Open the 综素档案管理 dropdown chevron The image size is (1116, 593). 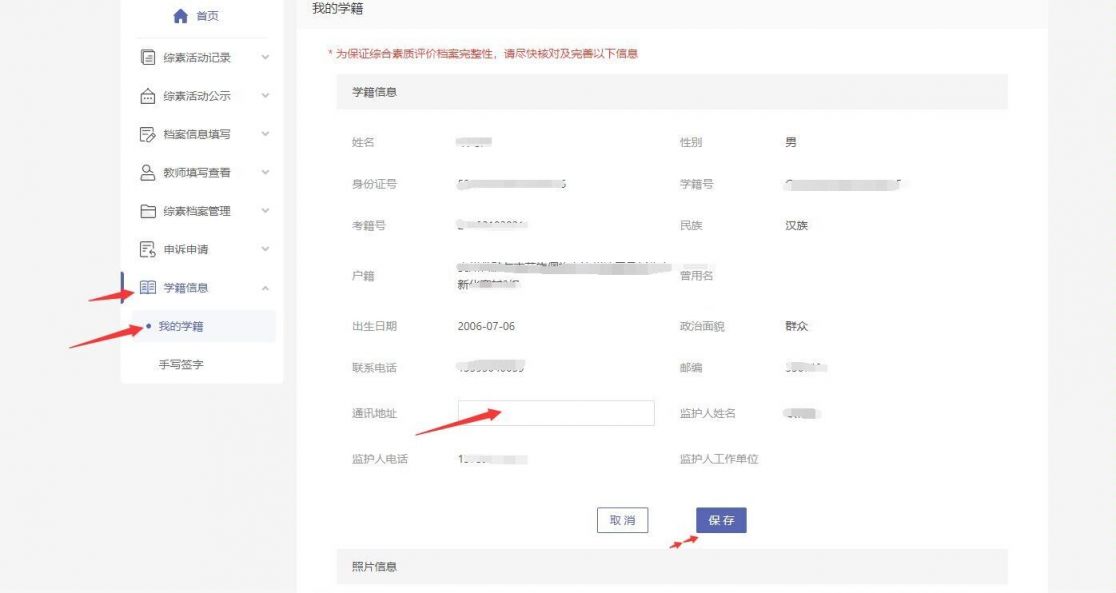click(x=264, y=211)
